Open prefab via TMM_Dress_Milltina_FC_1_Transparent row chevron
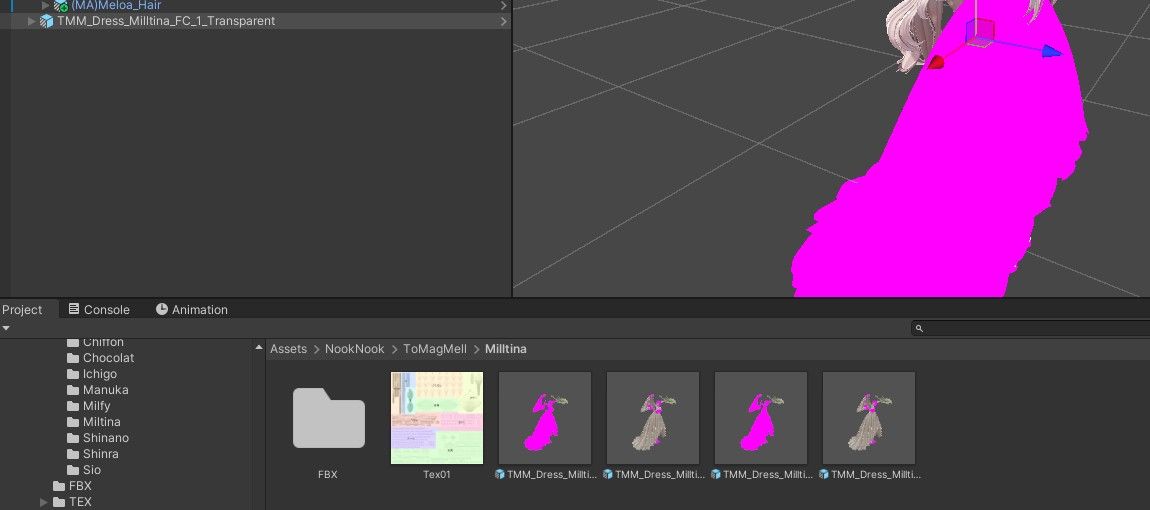1150x510 pixels. point(504,21)
